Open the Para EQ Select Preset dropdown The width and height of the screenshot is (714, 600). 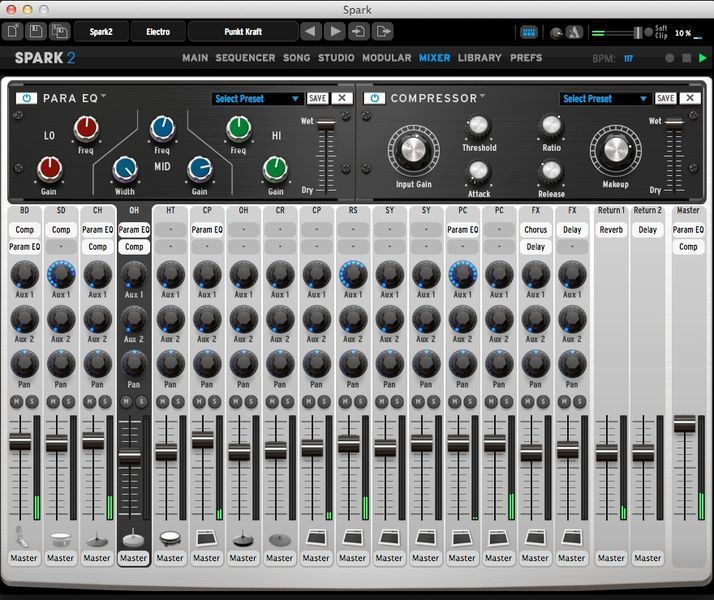pyautogui.click(x=257, y=99)
